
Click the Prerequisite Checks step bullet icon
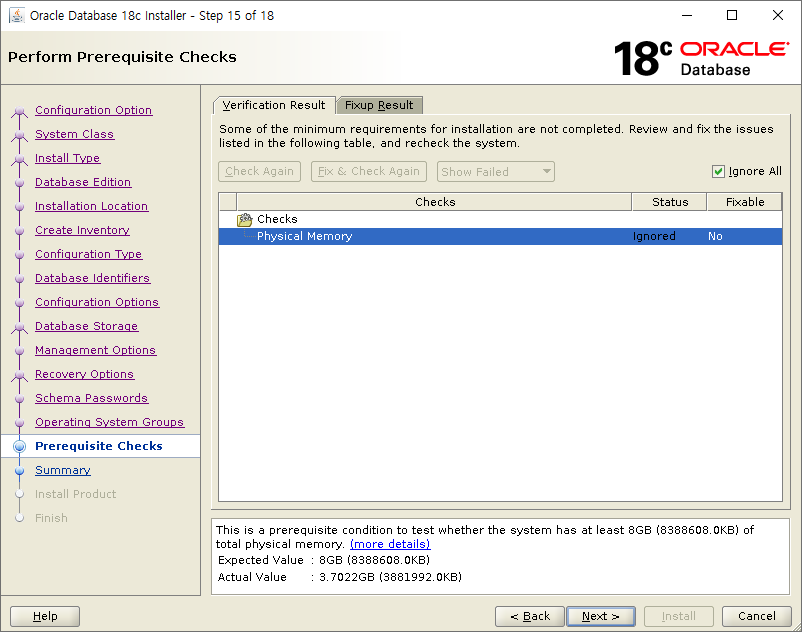pos(19,446)
